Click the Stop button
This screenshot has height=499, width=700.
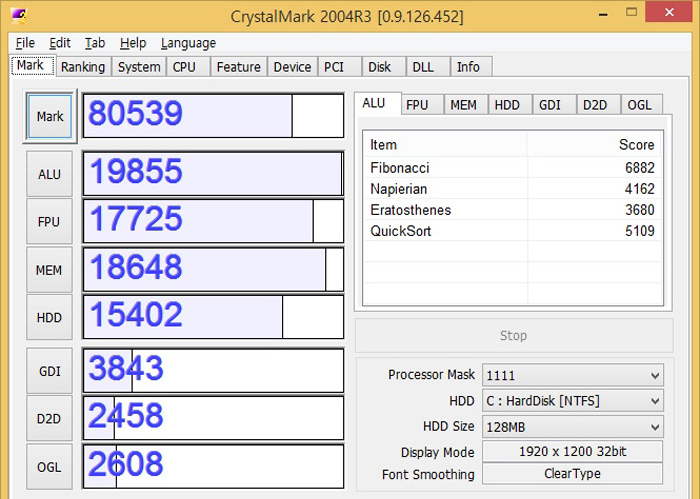[513, 335]
